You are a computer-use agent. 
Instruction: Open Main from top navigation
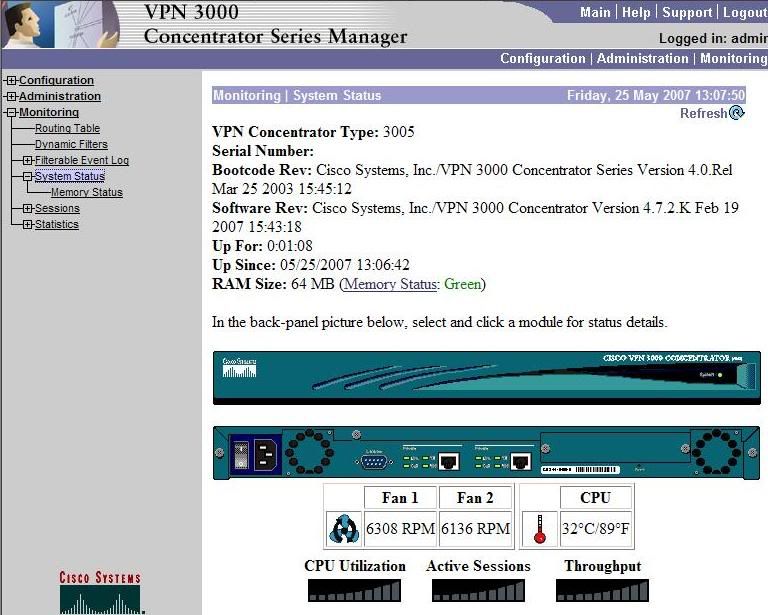(x=595, y=12)
